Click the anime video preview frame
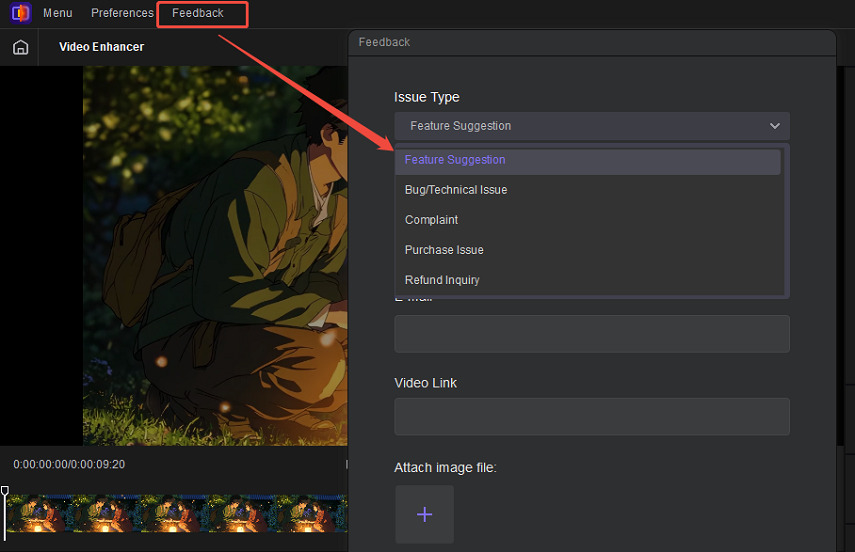Image resolution: width=855 pixels, height=552 pixels. pyautogui.click(x=215, y=256)
